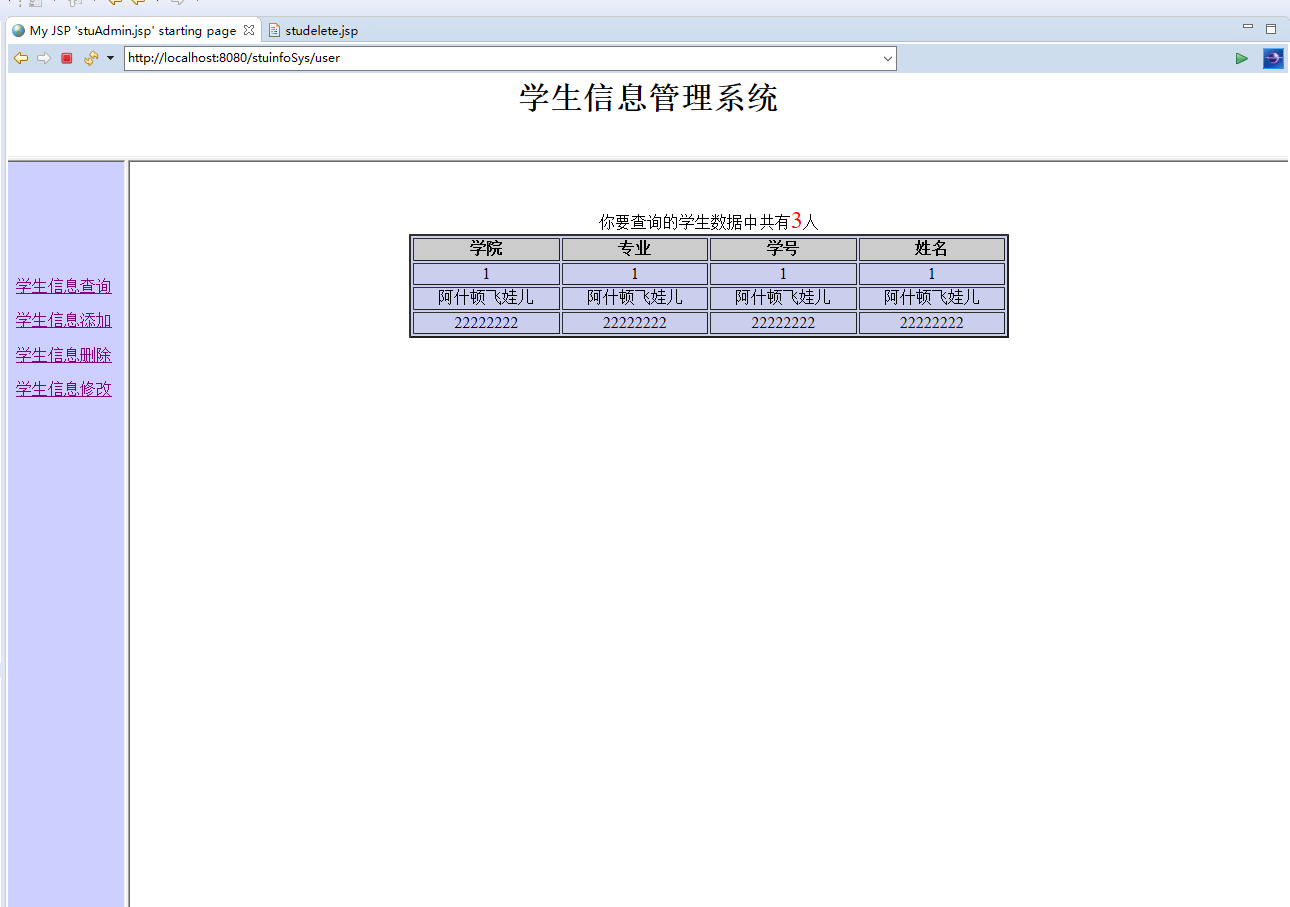Open the 学生信息删除 link

(x=62, y=355)
